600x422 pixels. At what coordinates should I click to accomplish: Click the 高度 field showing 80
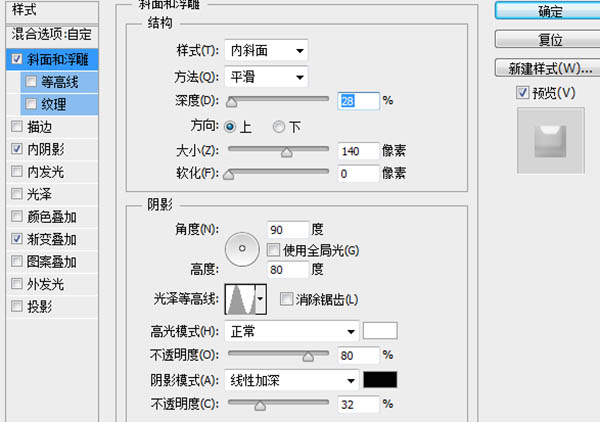coord(288,270)
